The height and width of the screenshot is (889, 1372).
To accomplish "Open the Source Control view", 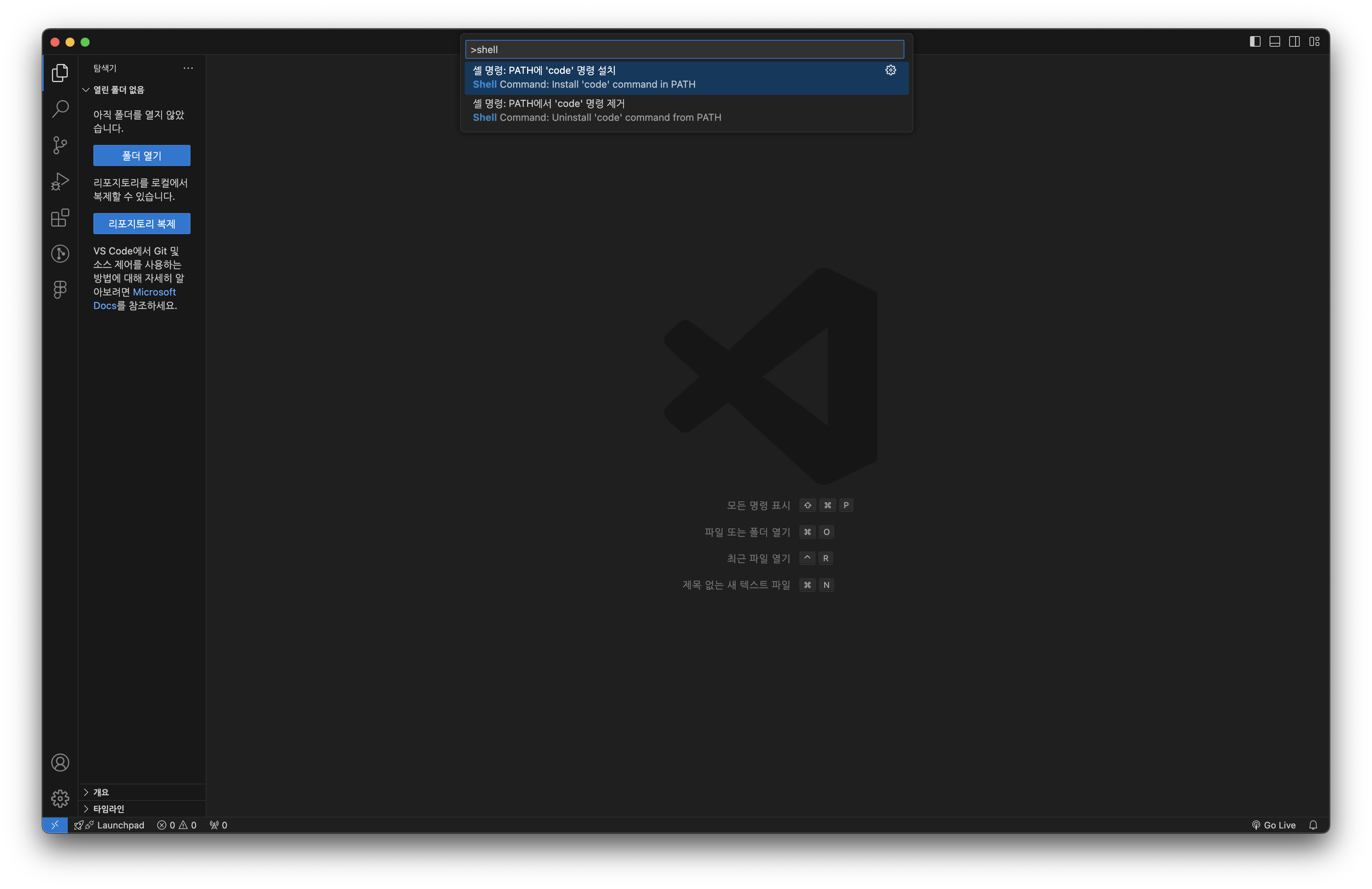I will pyautogui.click(x=60, y=145).
